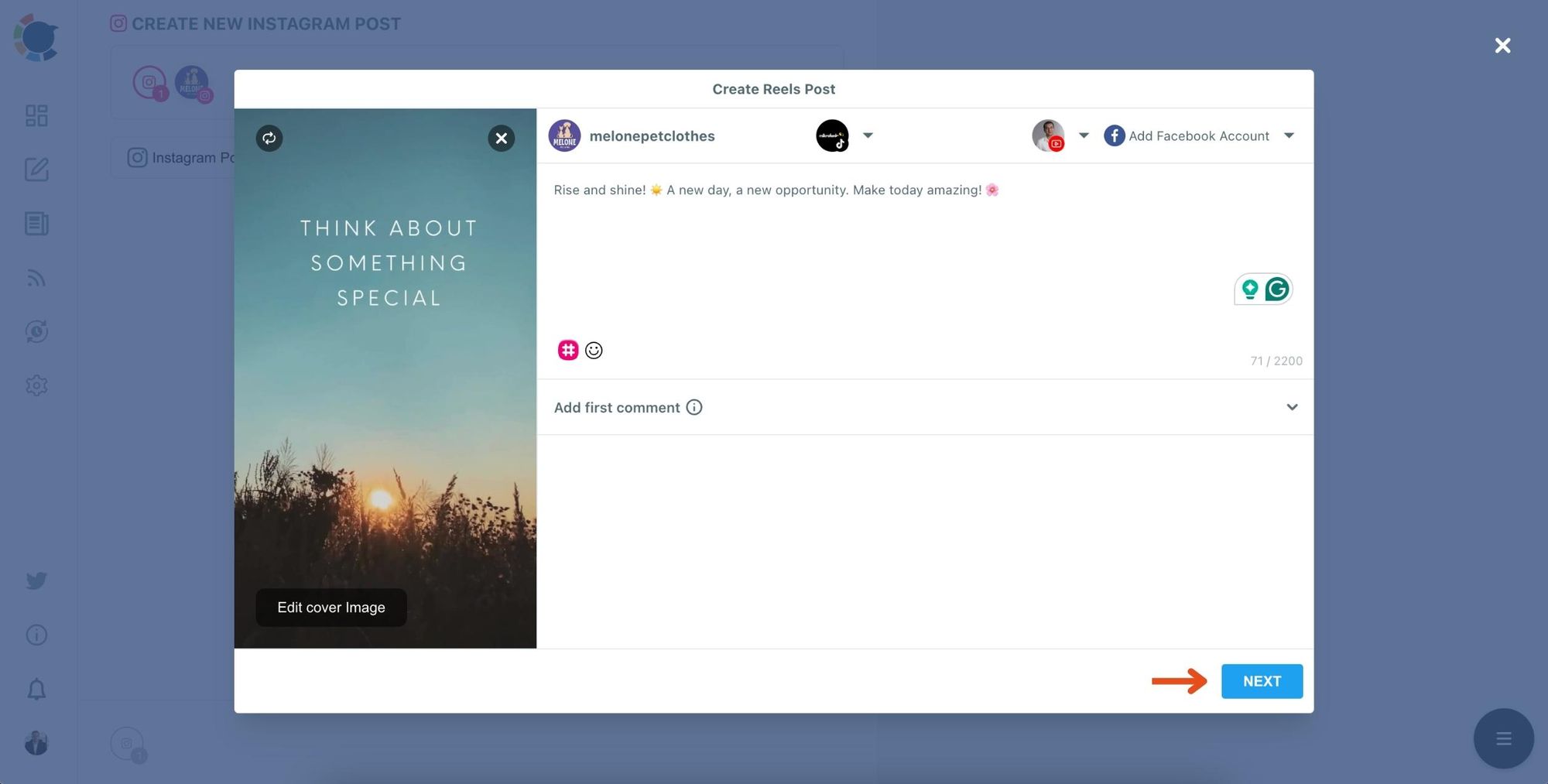Screen dimensions: 1548x784
Task: Open the schedule history icon in sidebar
Action: point(36,331)
